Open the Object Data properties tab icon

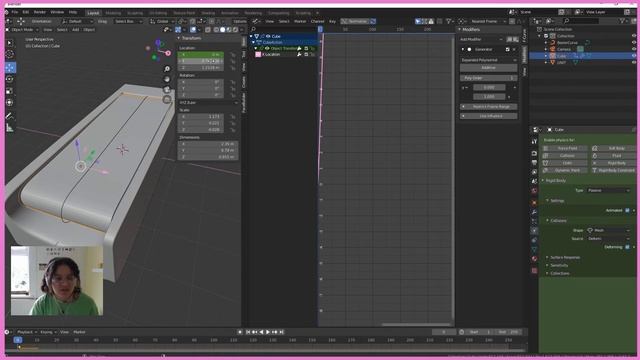534,249
